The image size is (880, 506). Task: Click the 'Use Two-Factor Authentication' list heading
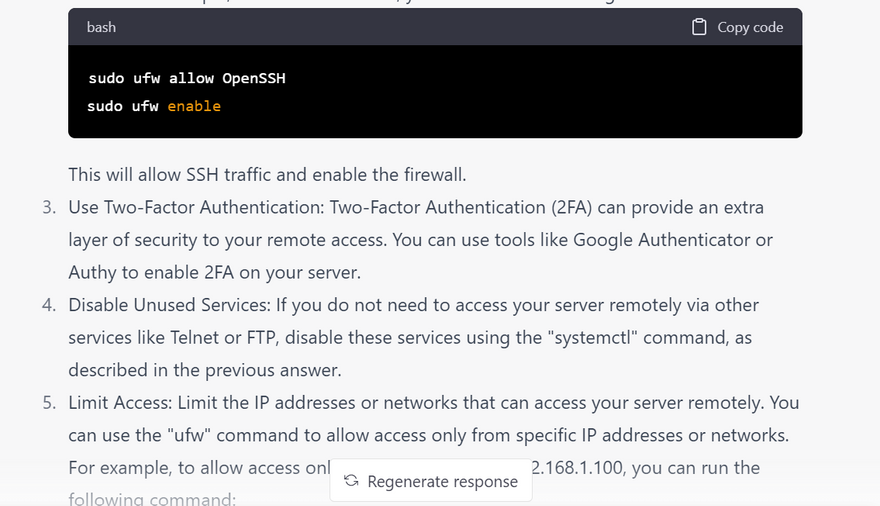pyautogui.click(x=177, y=208)
